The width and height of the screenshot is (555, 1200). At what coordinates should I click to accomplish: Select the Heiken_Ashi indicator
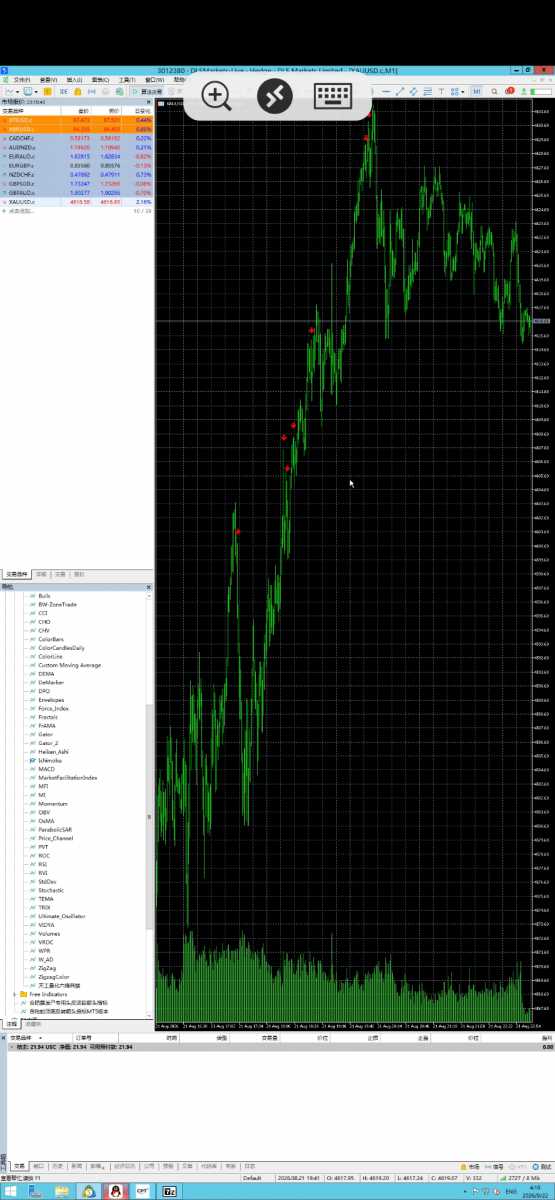pyautogui.click(x=53, y=751)
